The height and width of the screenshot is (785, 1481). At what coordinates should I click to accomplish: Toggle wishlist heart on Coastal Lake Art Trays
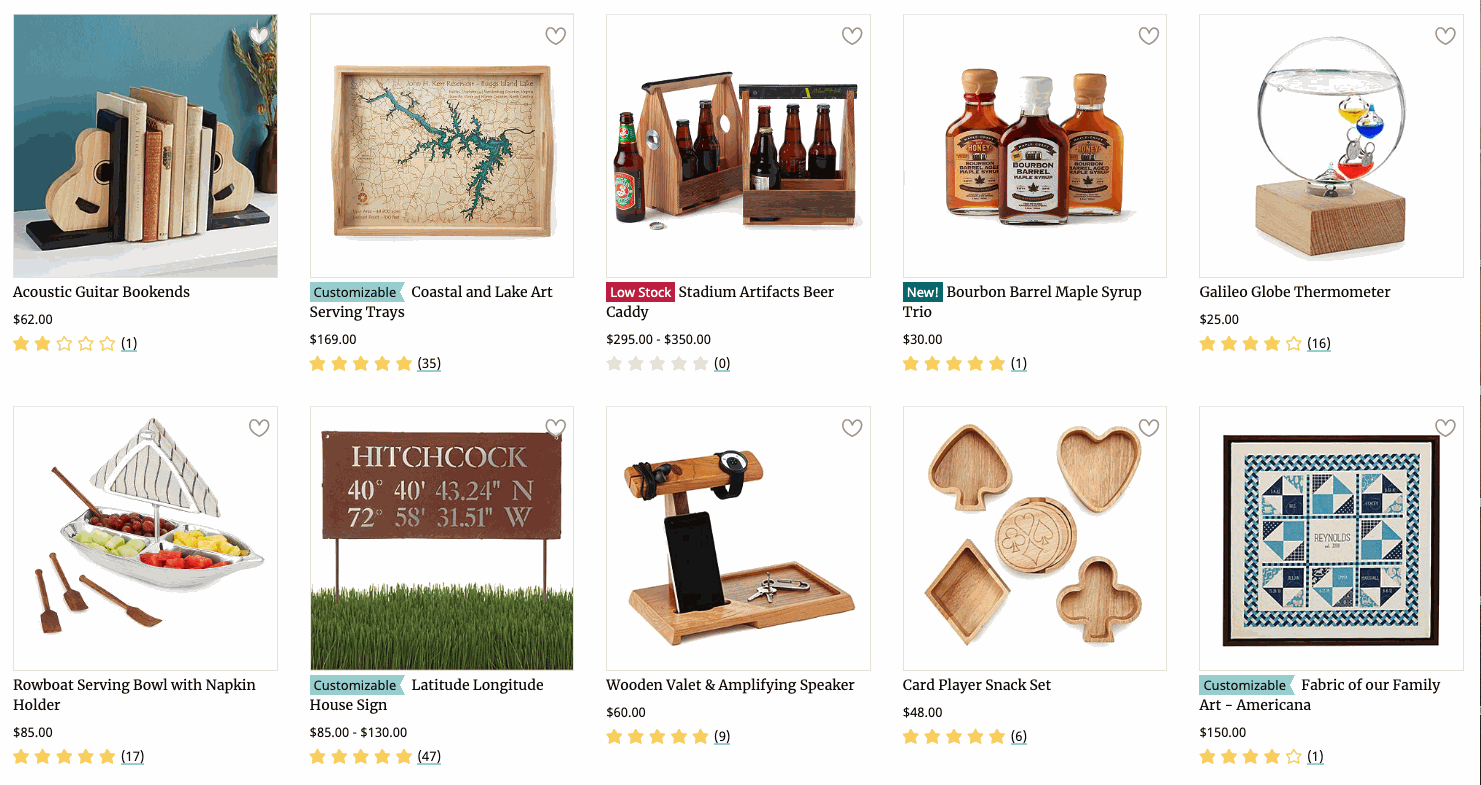pyautogui.click(x=556, y=36)
